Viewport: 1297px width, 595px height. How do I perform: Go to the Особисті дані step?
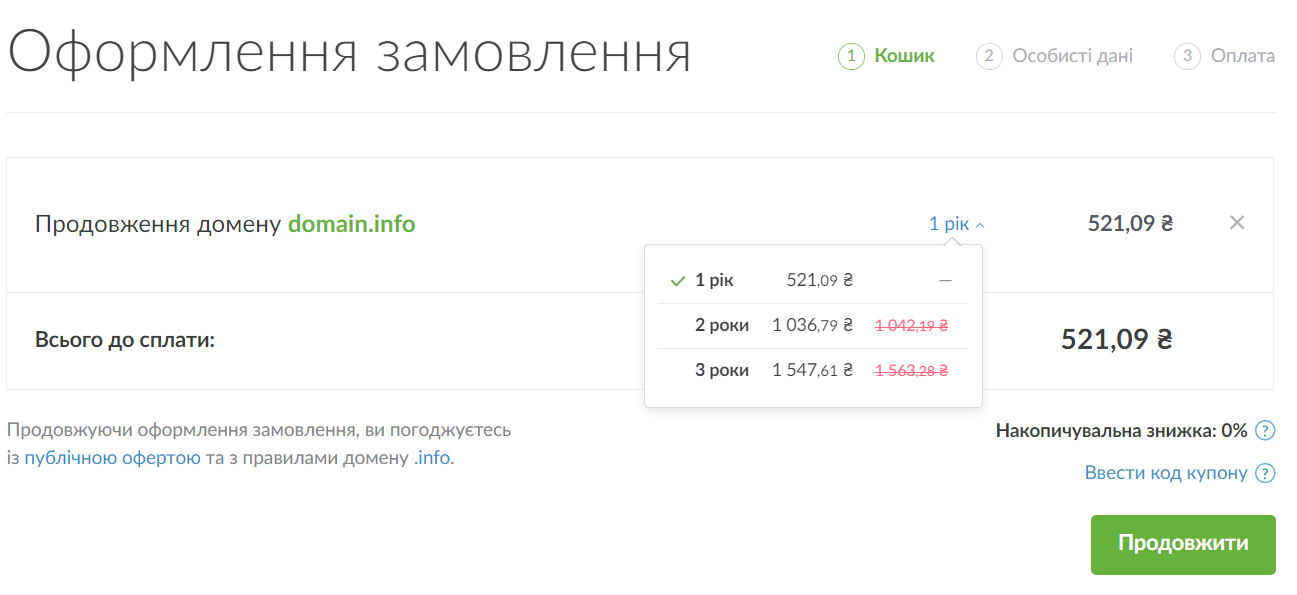pos(1072,56)
